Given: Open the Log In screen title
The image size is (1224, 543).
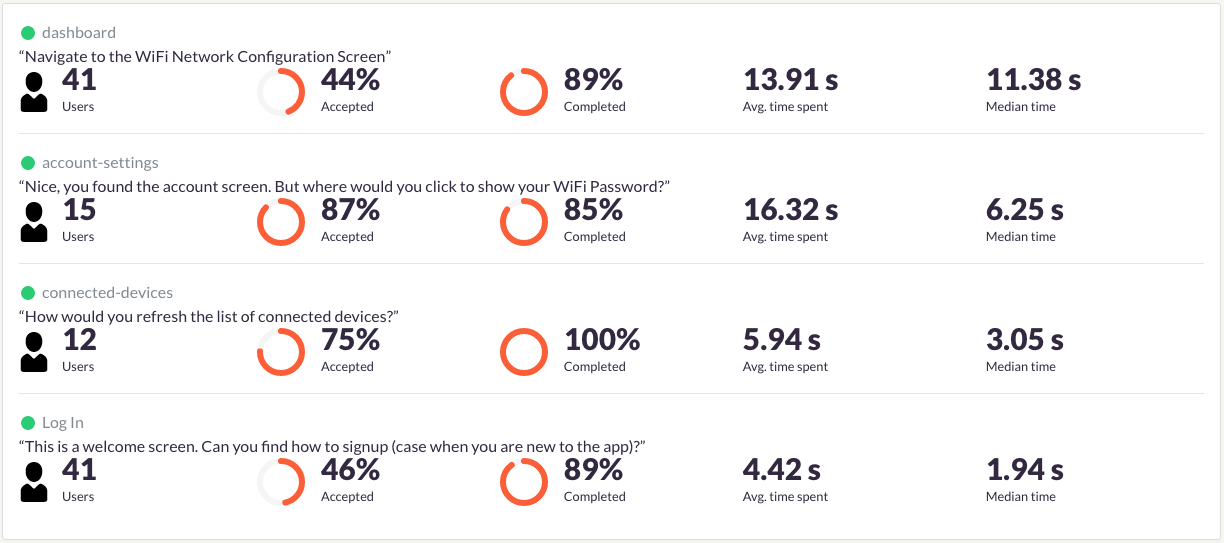Looking at the screenshot, I should [63, 423].
